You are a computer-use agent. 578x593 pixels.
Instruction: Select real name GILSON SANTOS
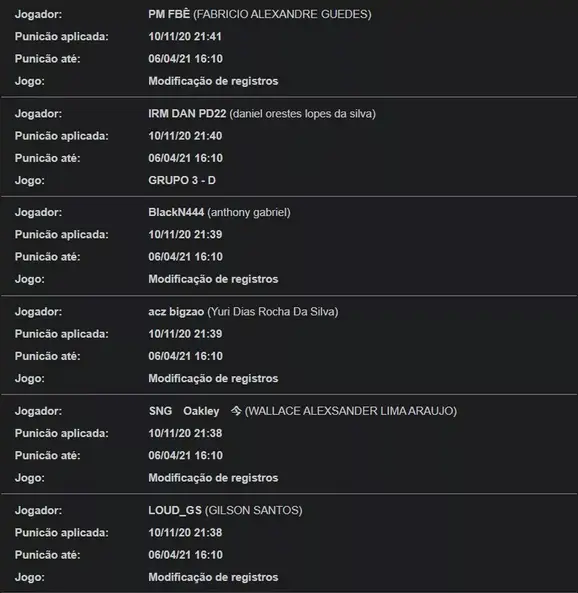tap(254, 510)
